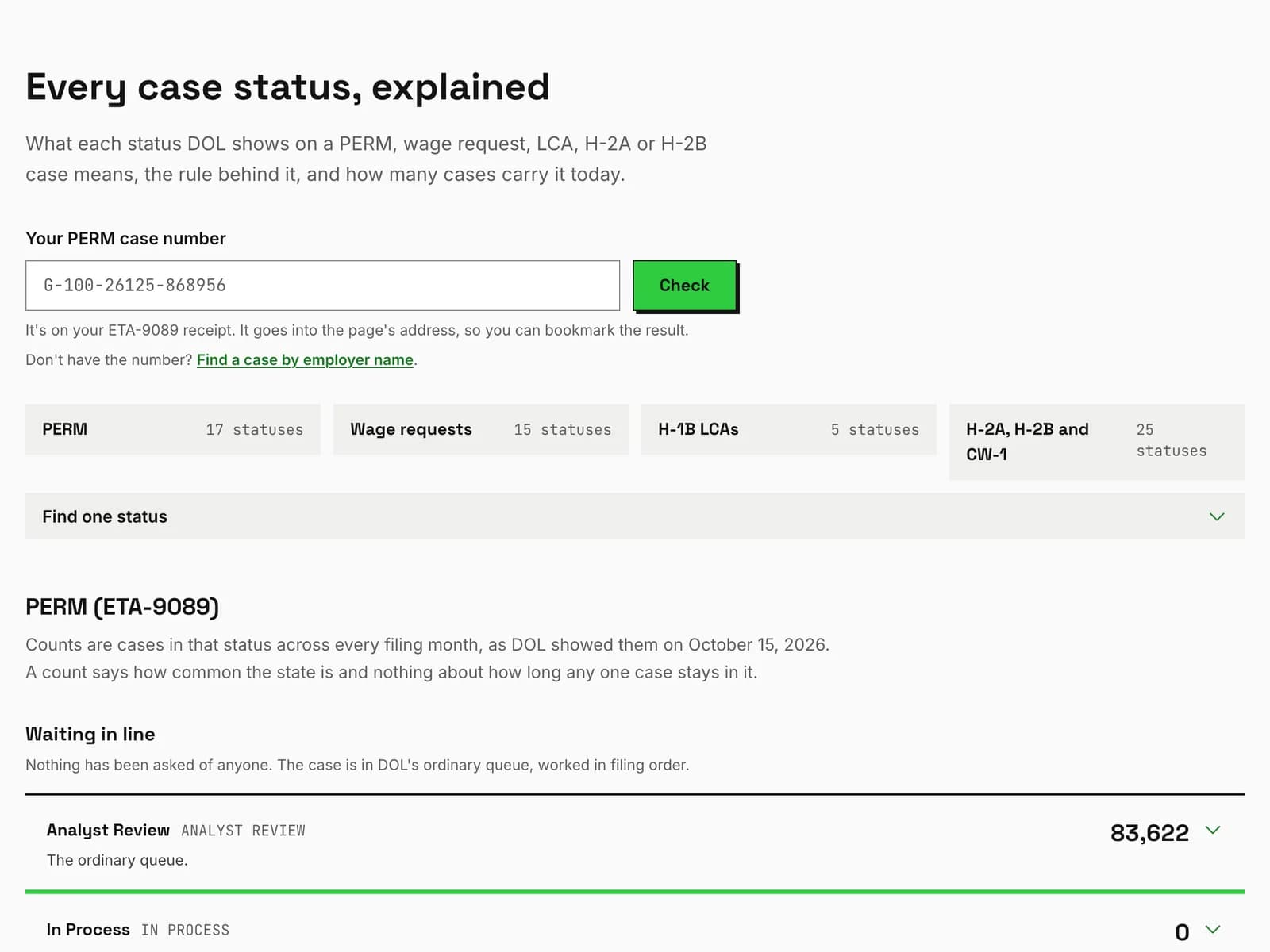Open the Find a case by employer name link
This screenshot has height=952, width=1270.
pyautogui.click(x=305, y=359)
